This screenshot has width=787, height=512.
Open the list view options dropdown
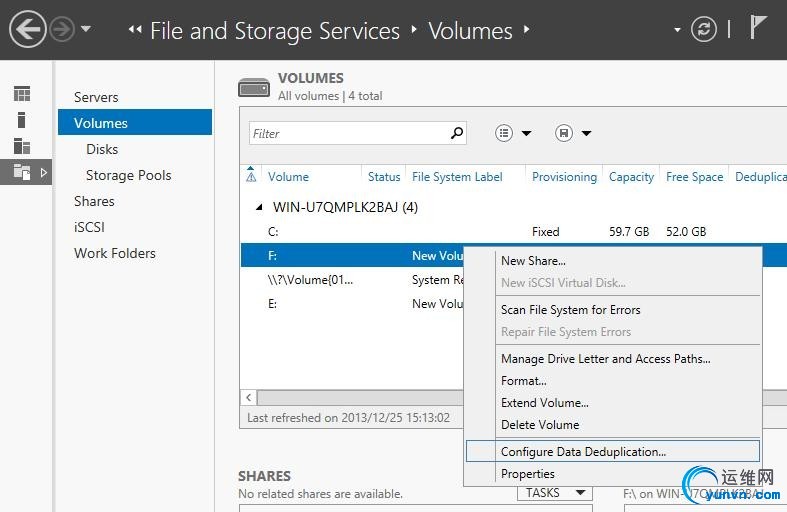pyautogui.click(x=514, y=133)
